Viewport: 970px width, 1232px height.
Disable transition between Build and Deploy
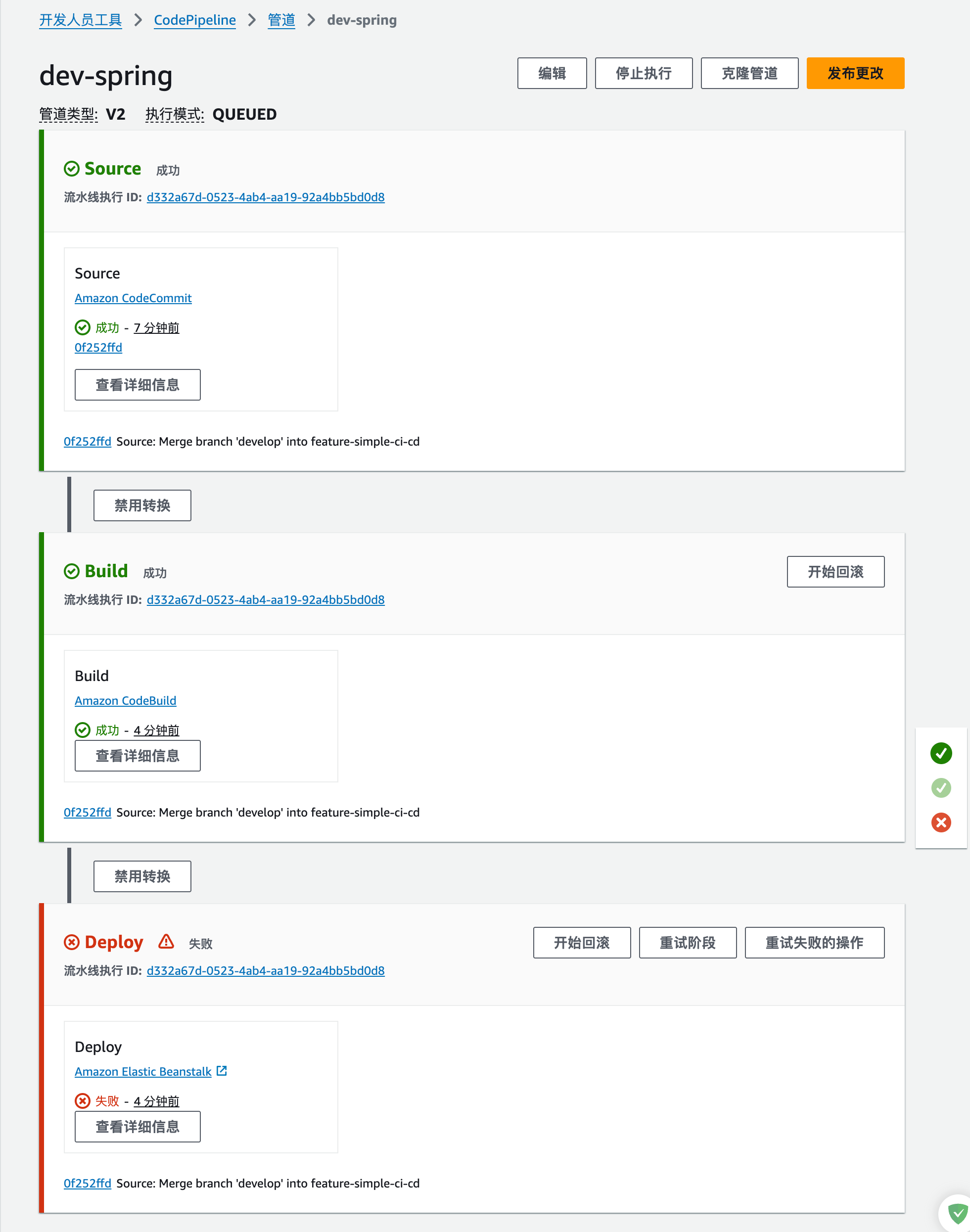142,876
